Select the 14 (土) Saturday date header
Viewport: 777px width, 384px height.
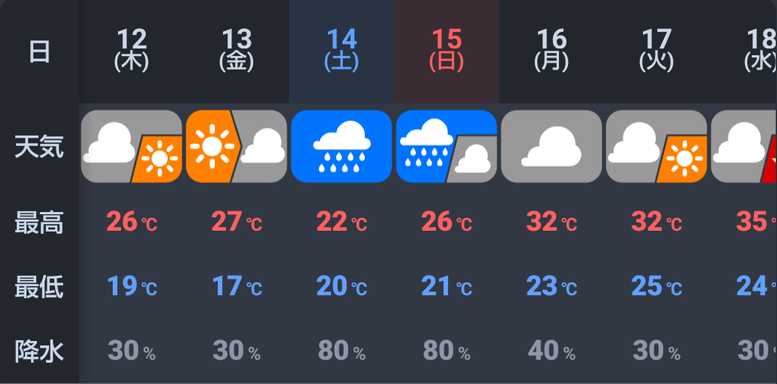click(x=341, y=51)
